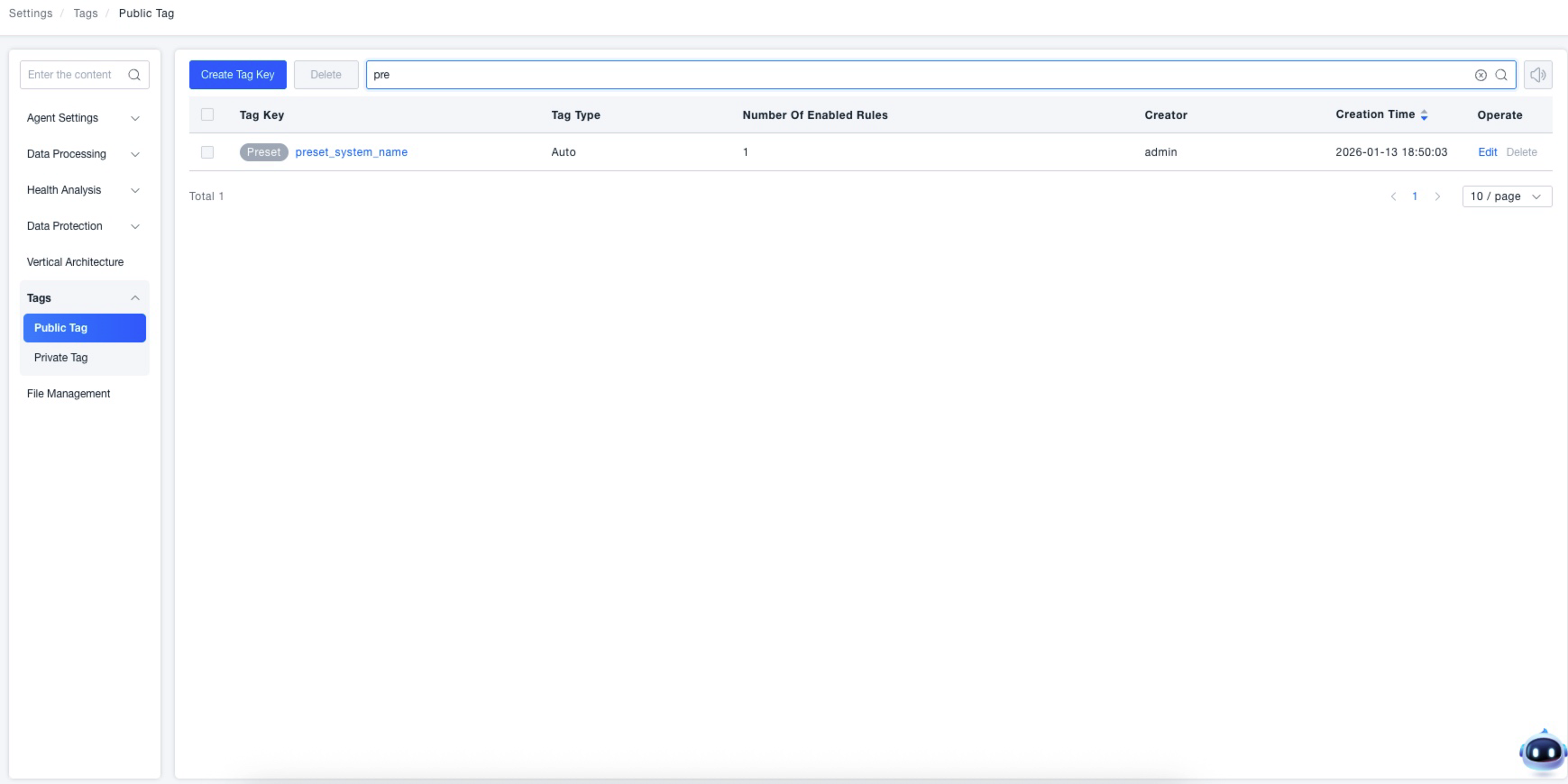Open File Management menu item
This screenshot has width=1568, height=784.
69,394
